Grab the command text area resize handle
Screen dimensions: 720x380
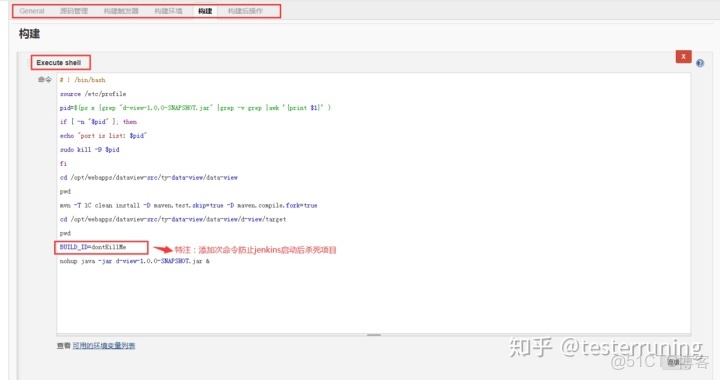point(374,335)
